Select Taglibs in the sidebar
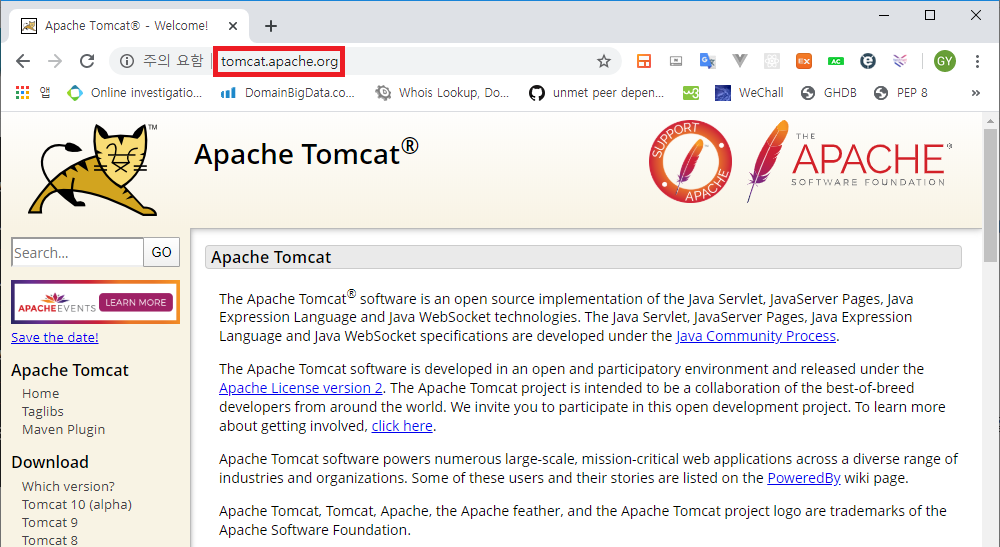The width and height of the screenshot is (1000, 547). (43, 411)
